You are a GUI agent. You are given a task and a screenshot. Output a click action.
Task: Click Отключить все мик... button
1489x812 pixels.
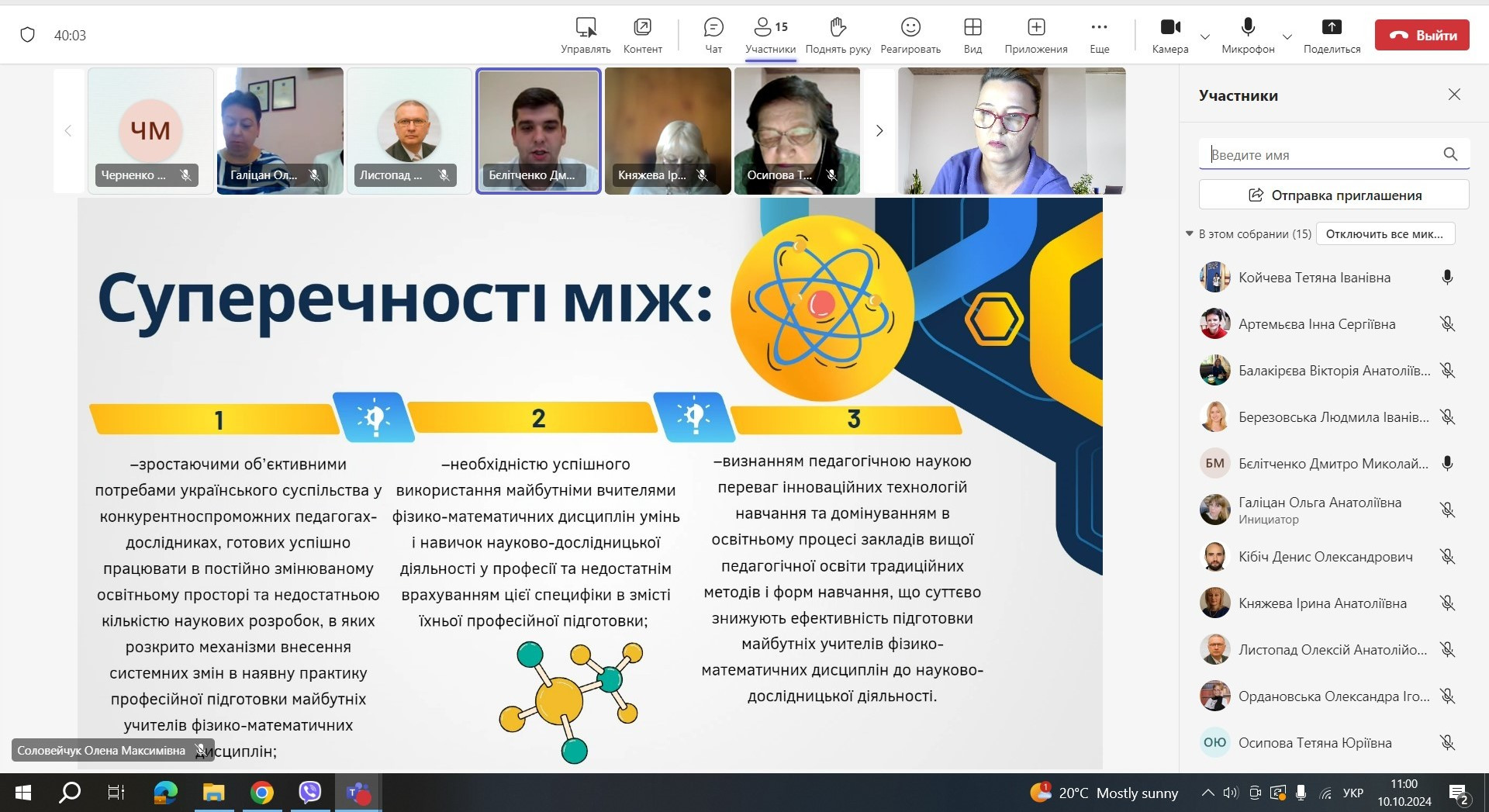pyautogui.click(x=1384, y=233)
